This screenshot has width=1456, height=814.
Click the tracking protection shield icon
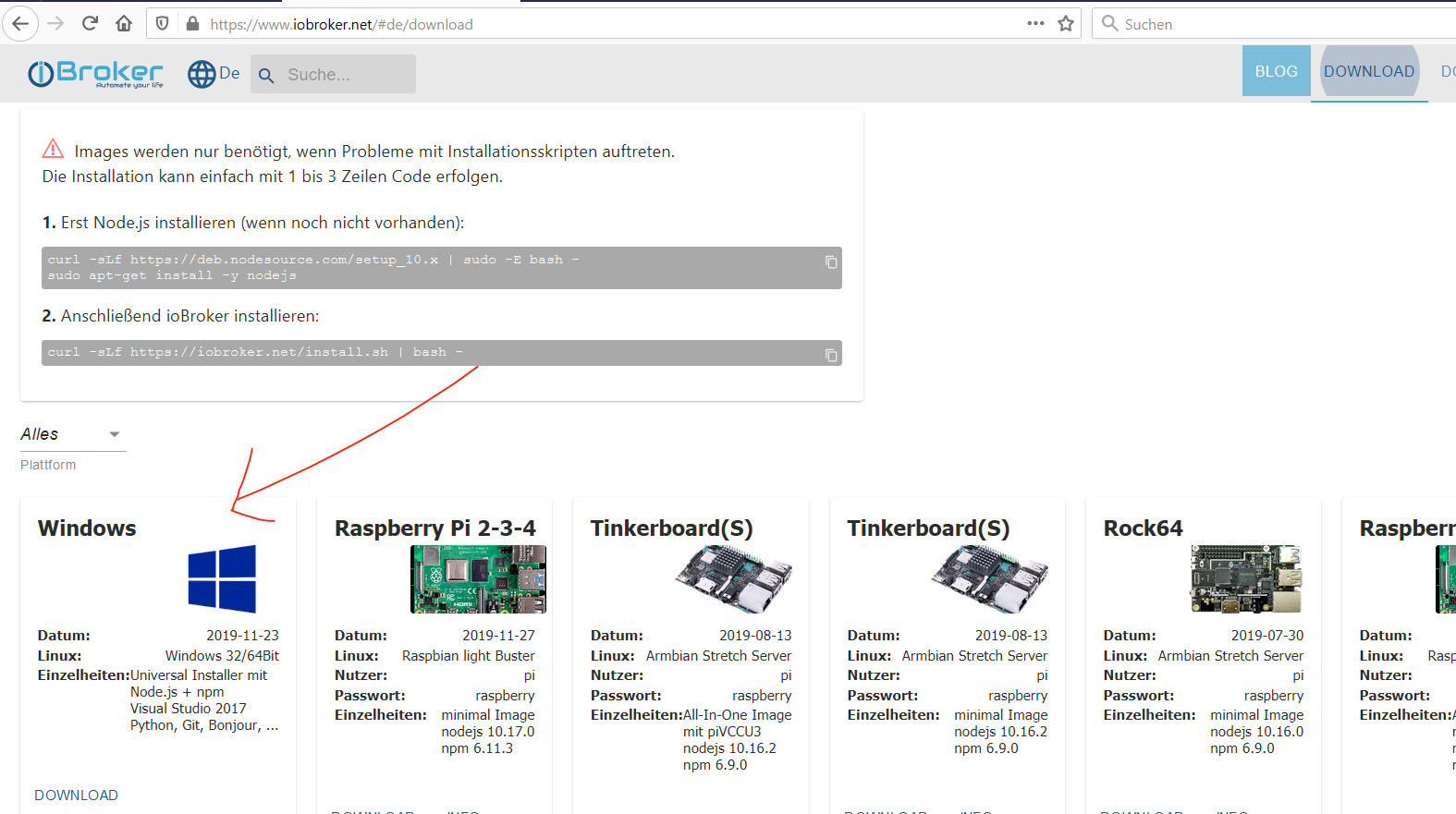(163, 24)
